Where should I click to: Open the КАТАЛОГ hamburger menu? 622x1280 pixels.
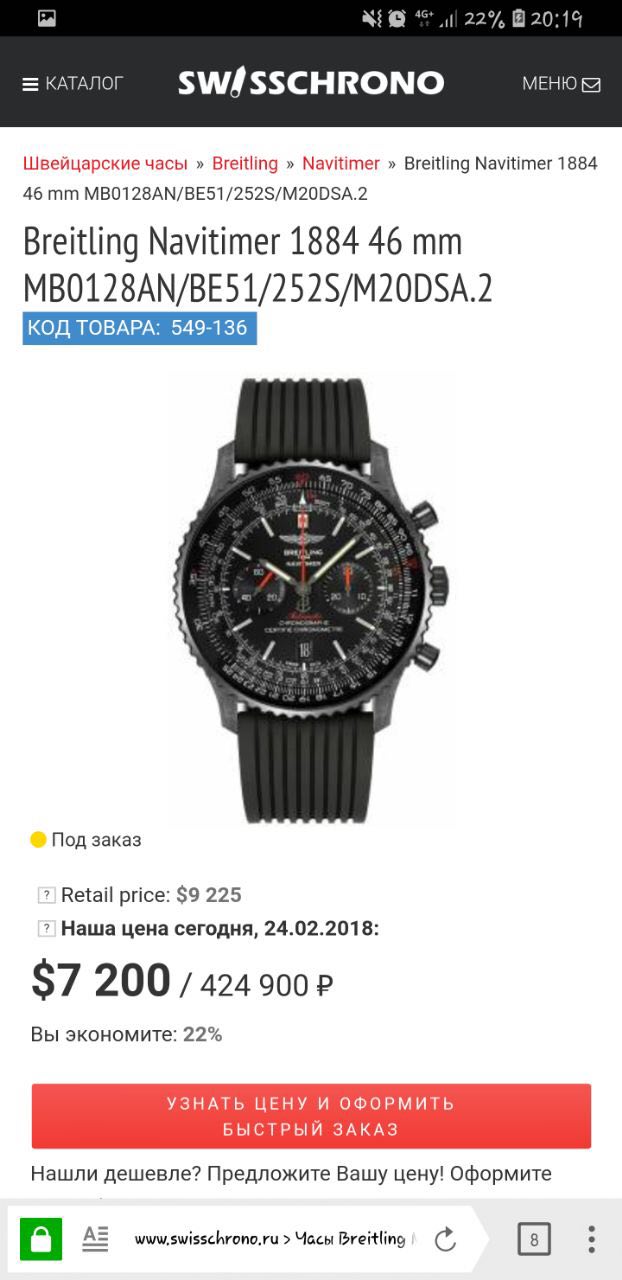pos(72,84)
